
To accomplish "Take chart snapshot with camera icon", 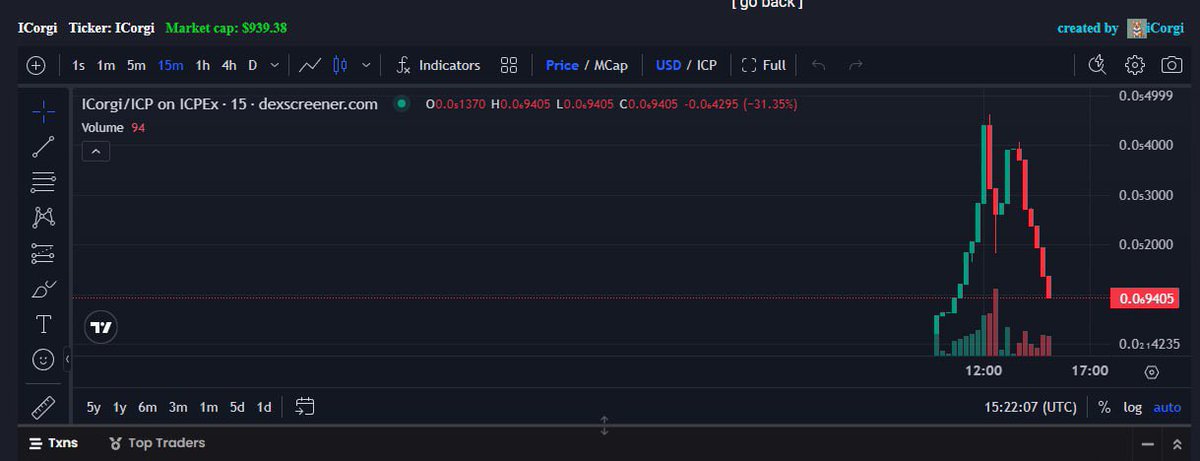I will [1171, 65].
